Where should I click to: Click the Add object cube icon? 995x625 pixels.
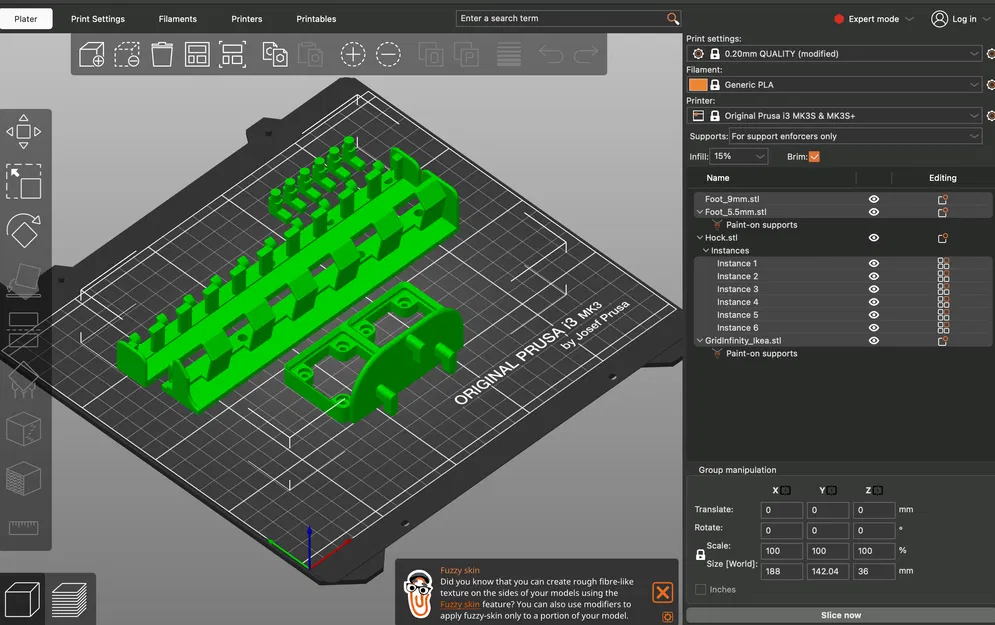pos(91,55)
